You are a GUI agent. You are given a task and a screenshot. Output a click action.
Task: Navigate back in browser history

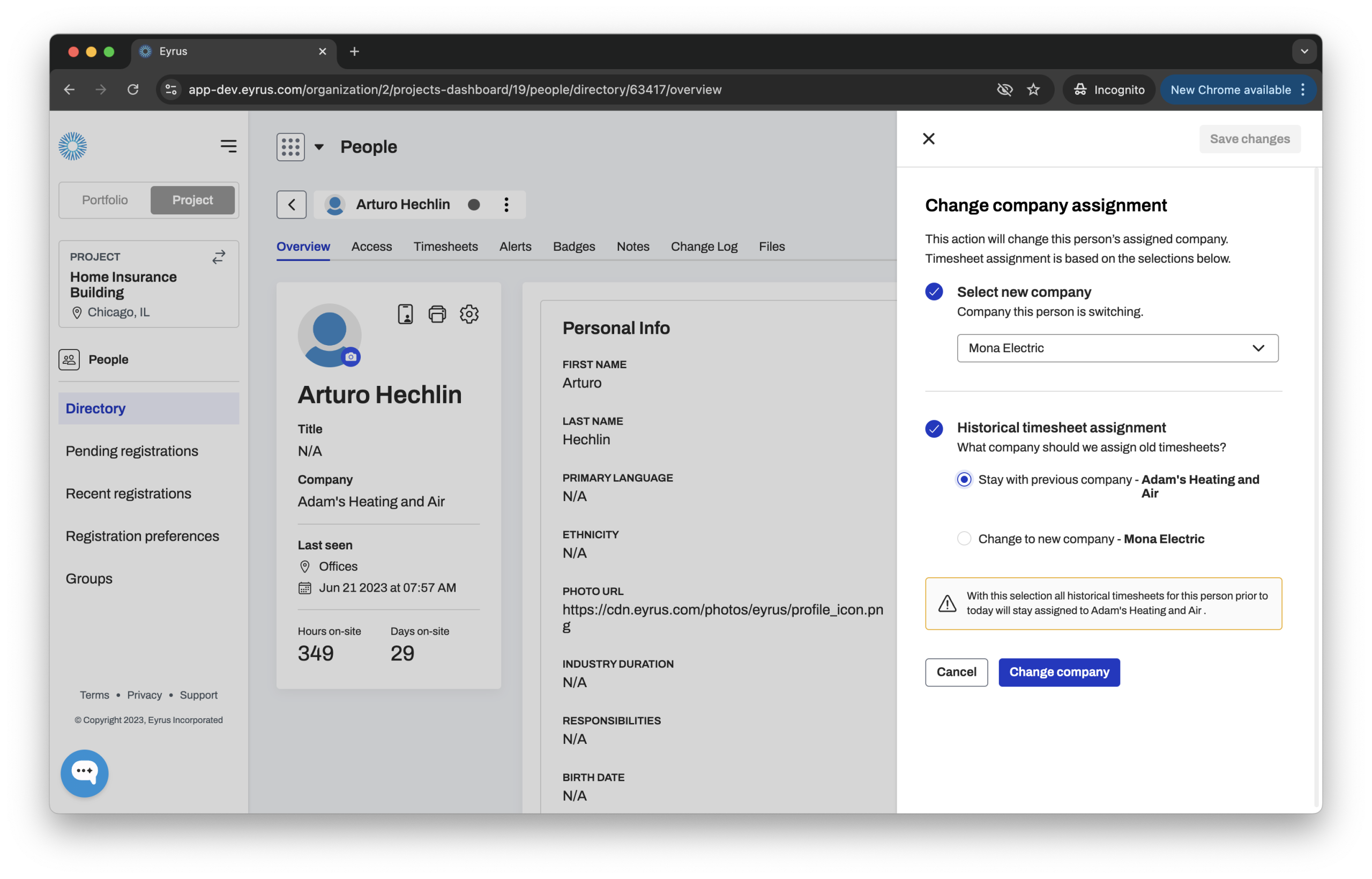[69, 90]
